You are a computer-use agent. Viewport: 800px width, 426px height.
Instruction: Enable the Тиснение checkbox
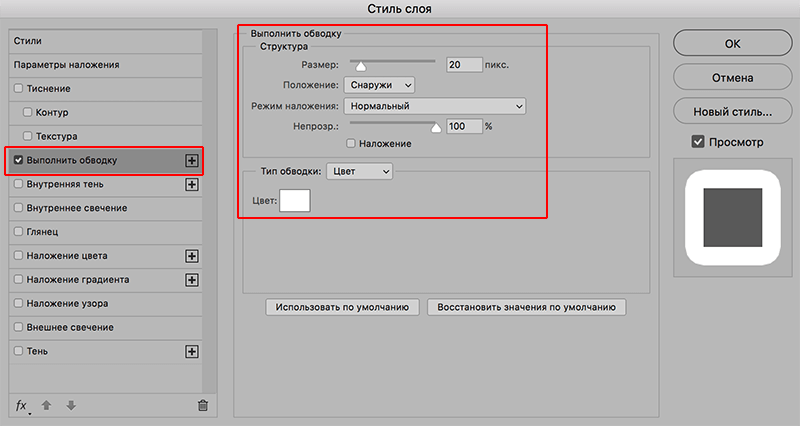click(x=19, y=89)
